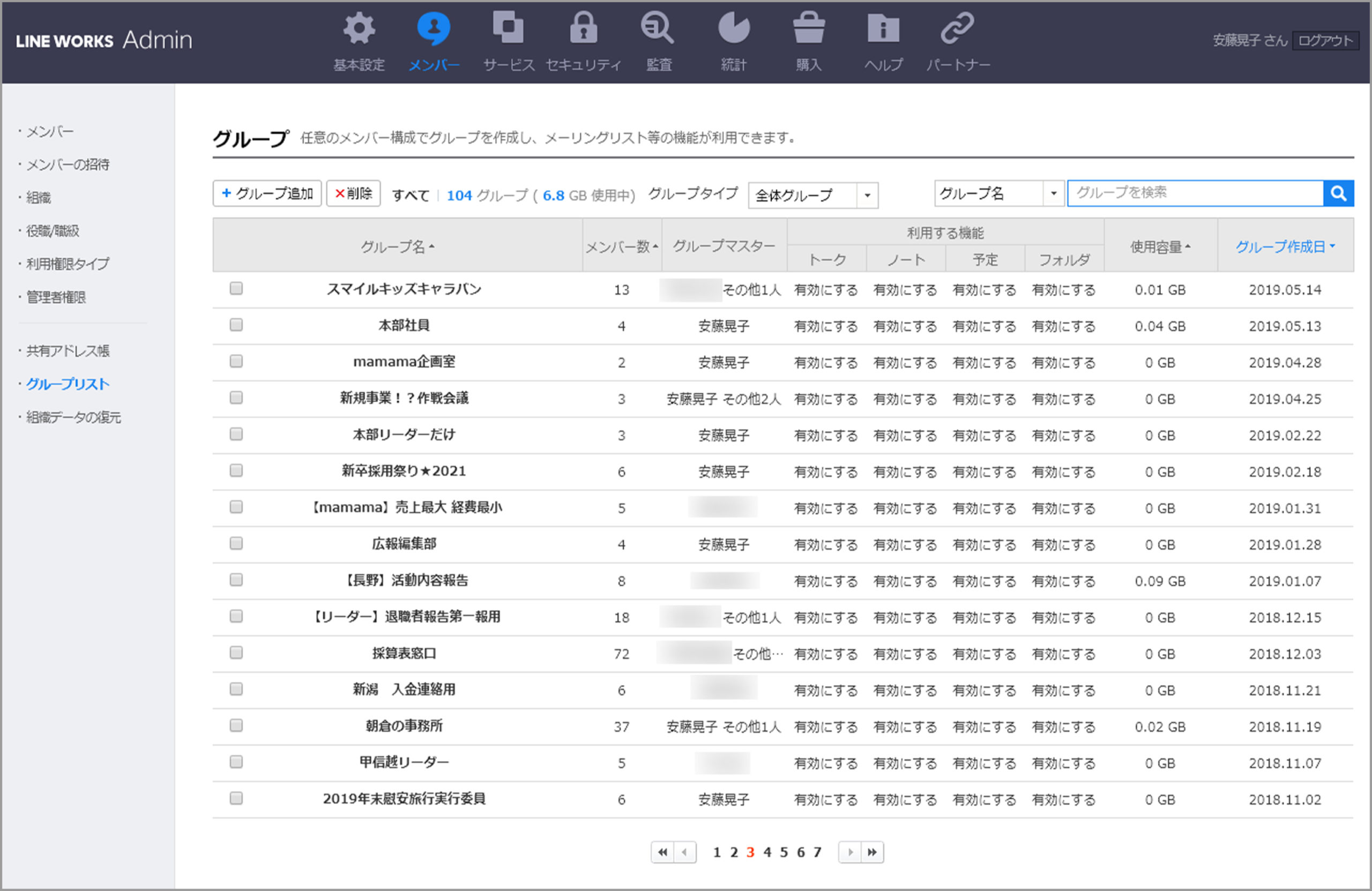Click the グループ追加 button
The height and width of the screenshot is (891, 1372).
[x=267, y=193]
